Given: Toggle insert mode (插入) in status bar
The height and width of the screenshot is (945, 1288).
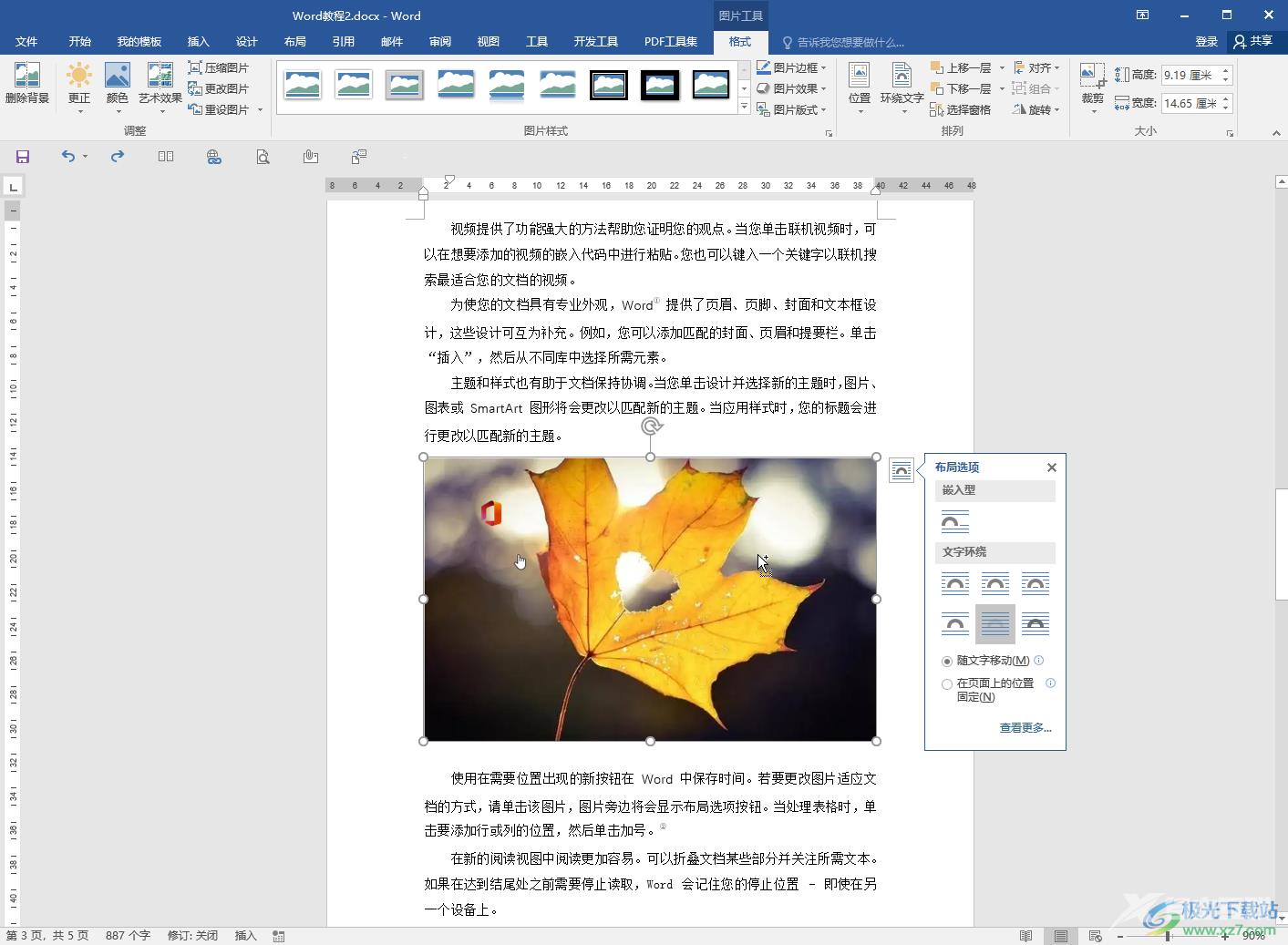Looking at the screenshot, I should click(x=246, y=936).
